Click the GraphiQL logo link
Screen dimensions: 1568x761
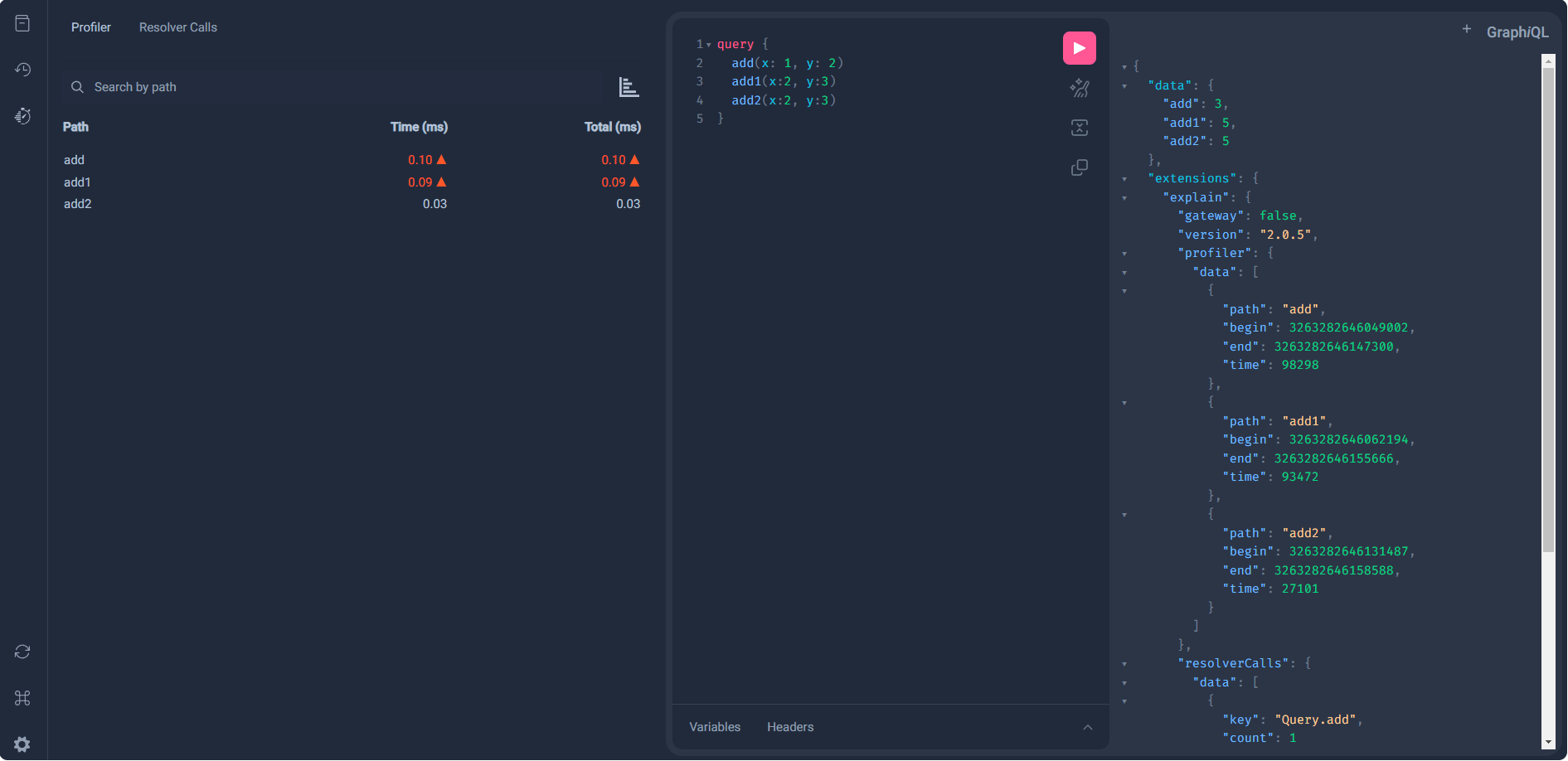tap(1517, 32)
